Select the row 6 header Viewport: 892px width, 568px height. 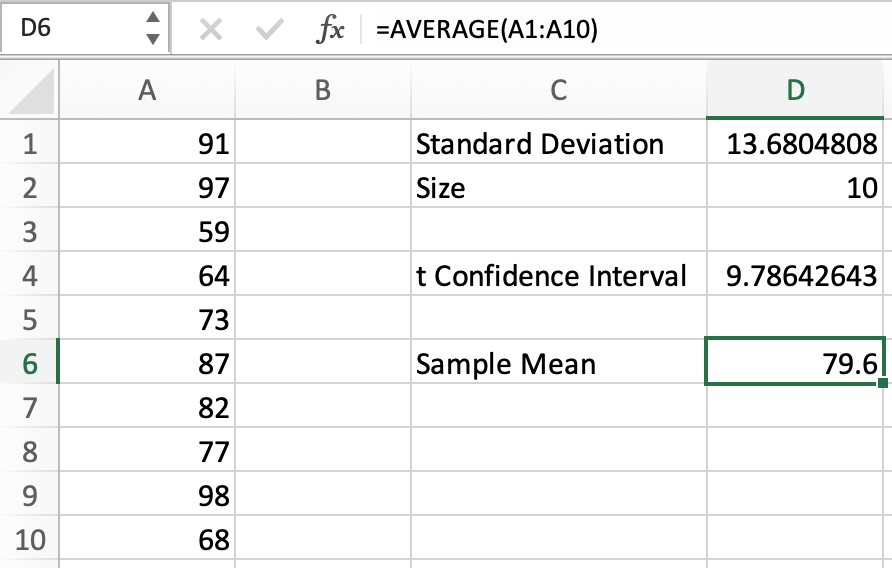pos(29,364)
